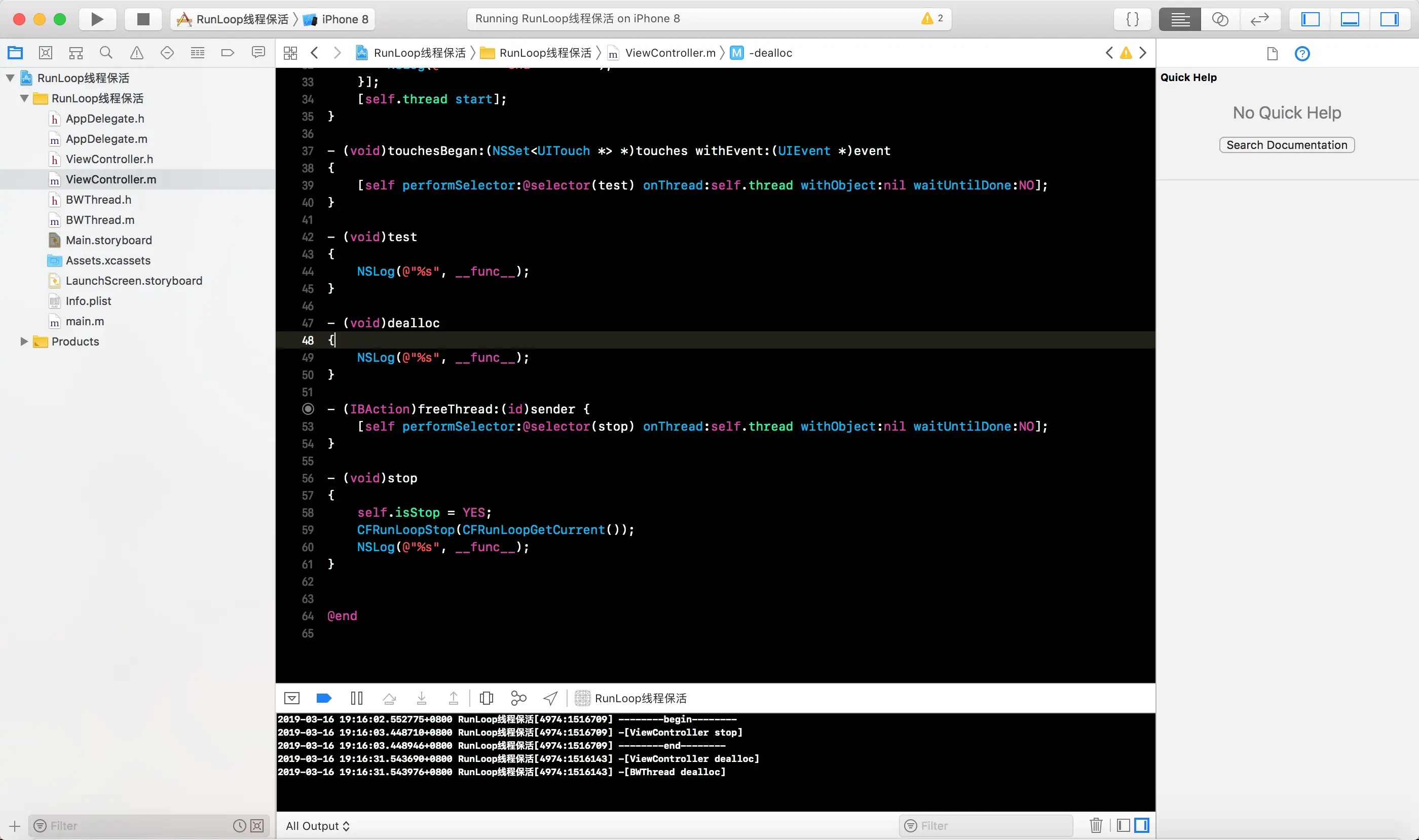The image size is (1419, 840).
Task: Open the Issue navigator warning icon
Action: 136,53
